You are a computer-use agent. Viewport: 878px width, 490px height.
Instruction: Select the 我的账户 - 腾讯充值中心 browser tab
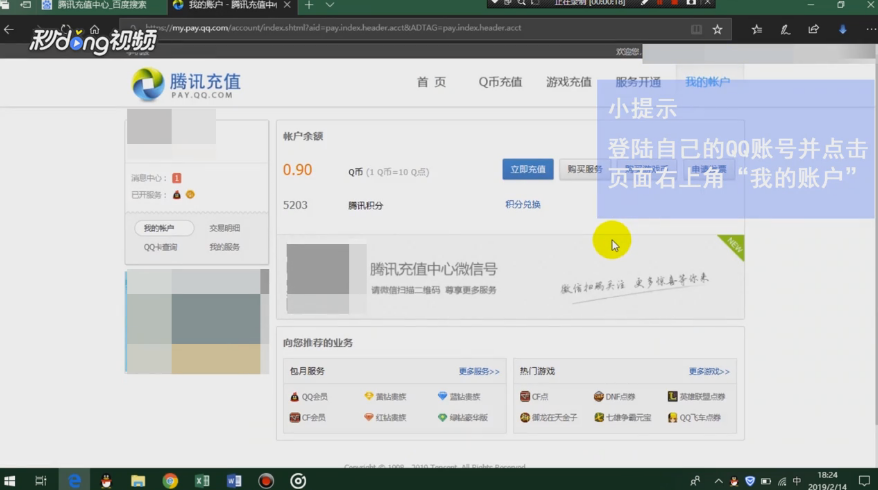pos(232,5)
